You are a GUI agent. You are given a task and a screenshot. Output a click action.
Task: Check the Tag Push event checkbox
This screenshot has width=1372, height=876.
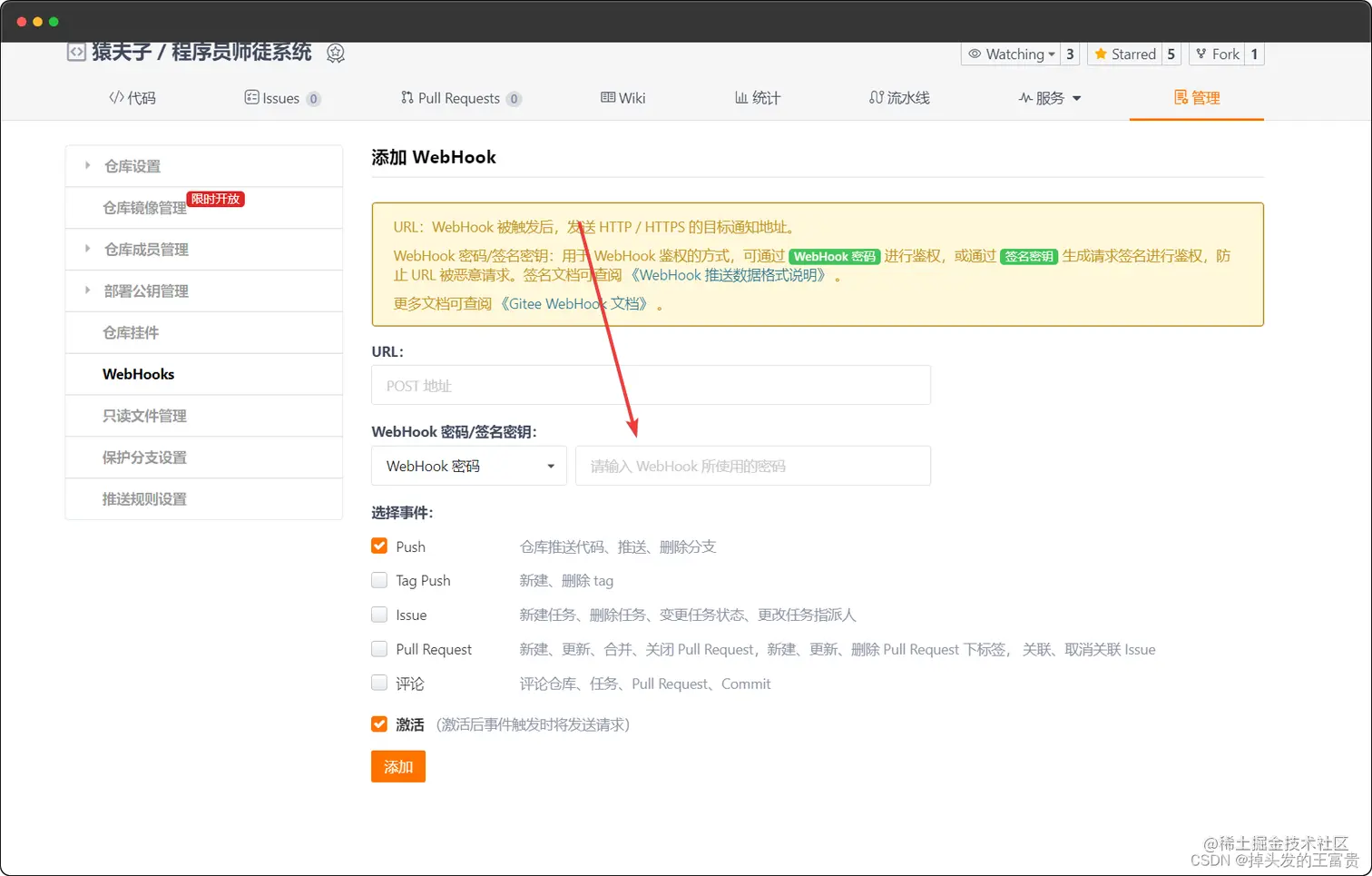click(379, 580)
